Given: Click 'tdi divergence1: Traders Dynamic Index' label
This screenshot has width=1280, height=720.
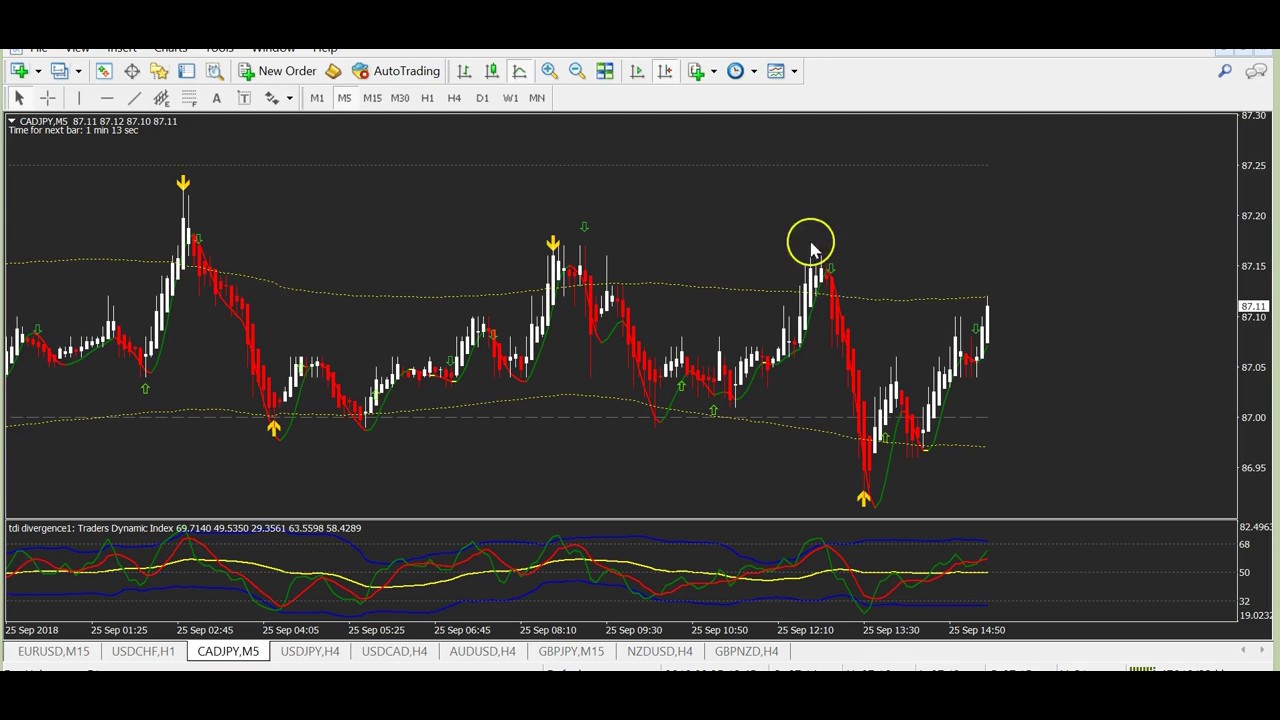Looking at the screenshot, I should pyautogui.click(x=90, y=528).
